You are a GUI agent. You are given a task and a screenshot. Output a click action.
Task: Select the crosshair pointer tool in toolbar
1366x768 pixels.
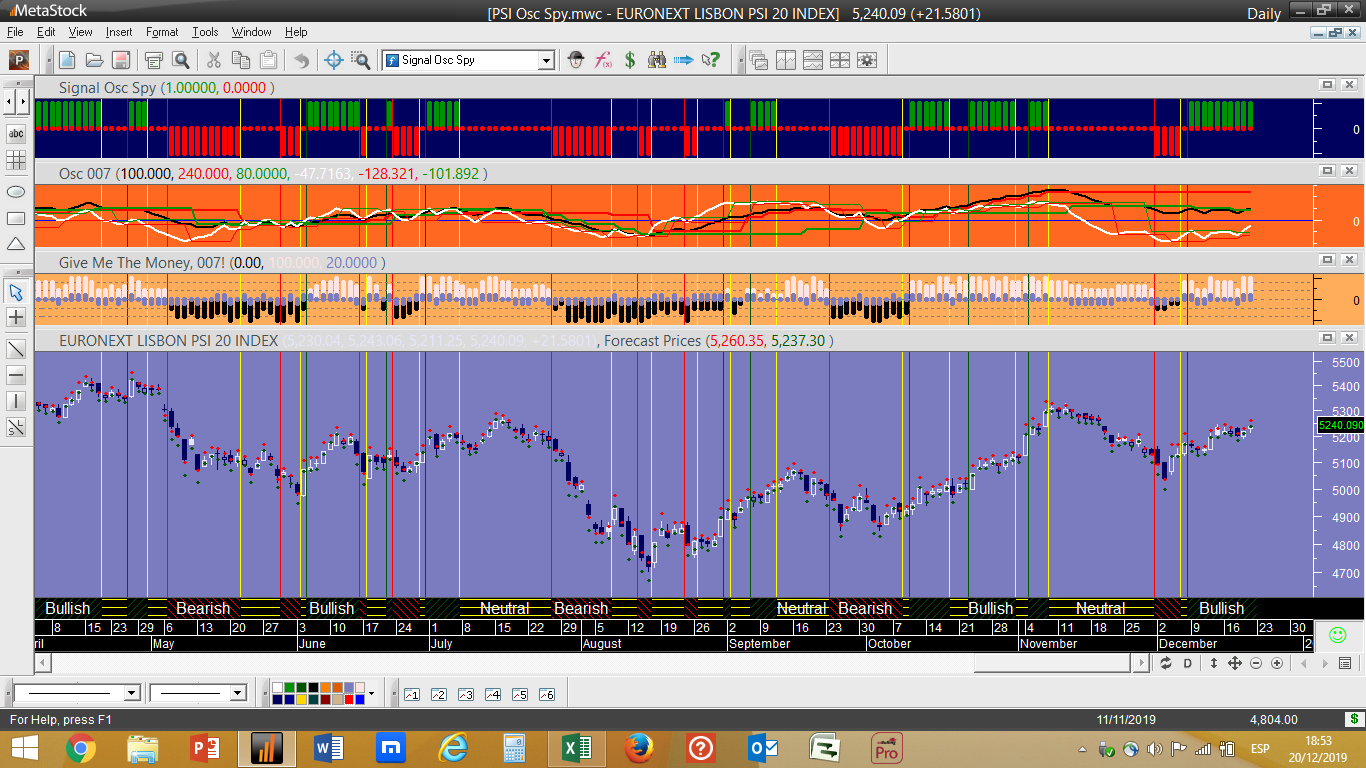pos(335,60)
